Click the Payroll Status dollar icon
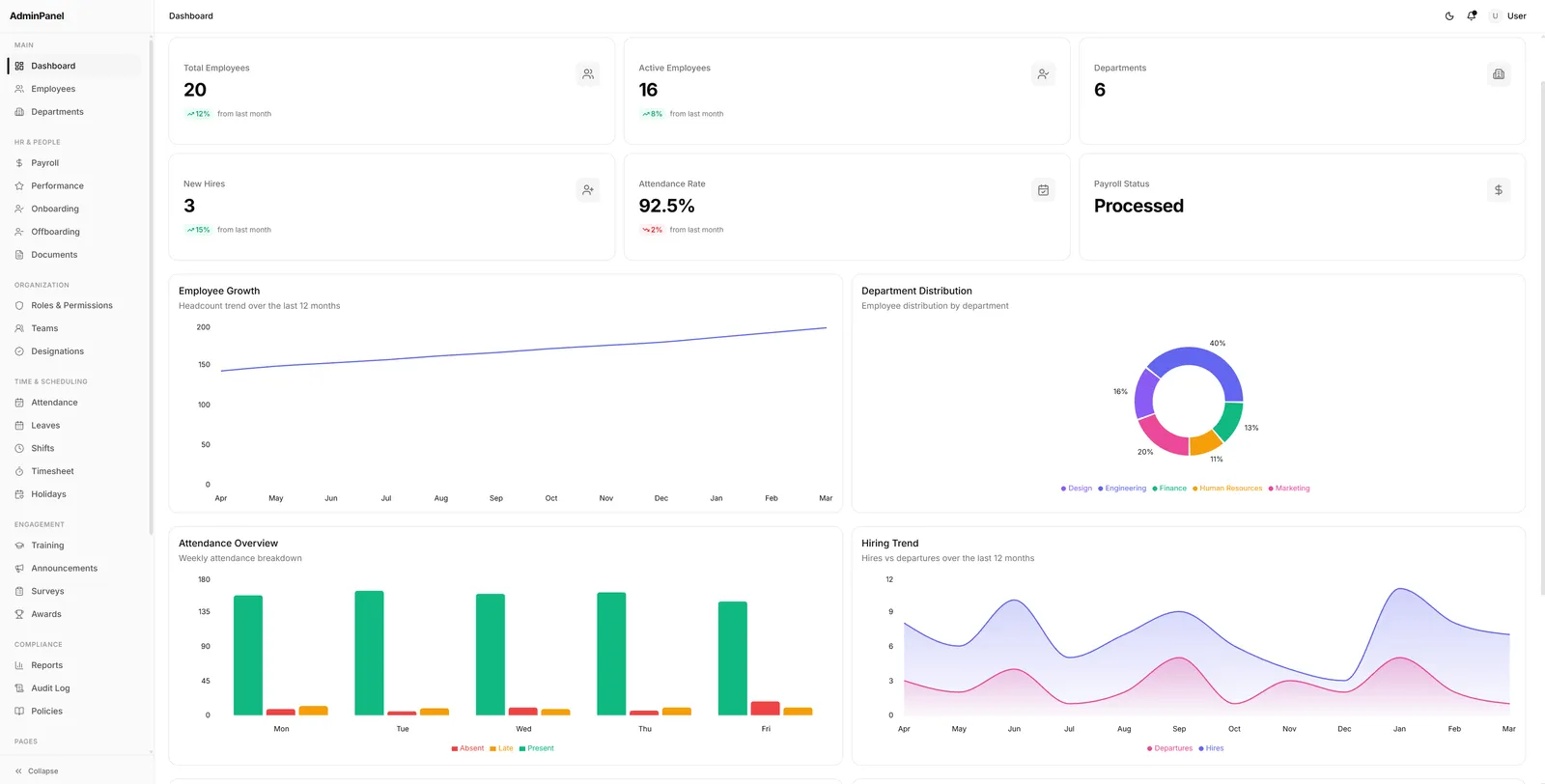Viewport: 1545px width, 784px height. click(1499, 190)
